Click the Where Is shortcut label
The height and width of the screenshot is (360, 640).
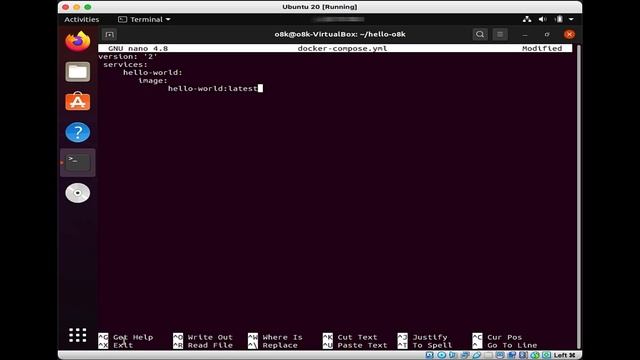282,337
